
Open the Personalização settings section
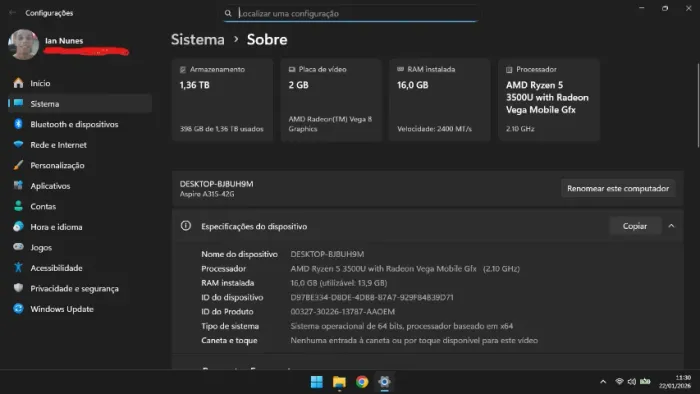80,165
